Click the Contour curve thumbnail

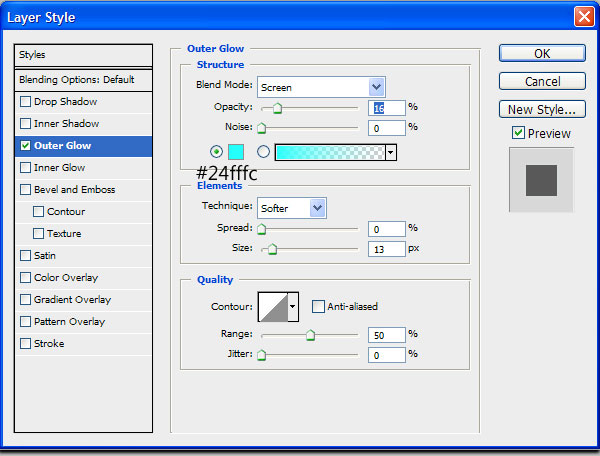[273, 307]
